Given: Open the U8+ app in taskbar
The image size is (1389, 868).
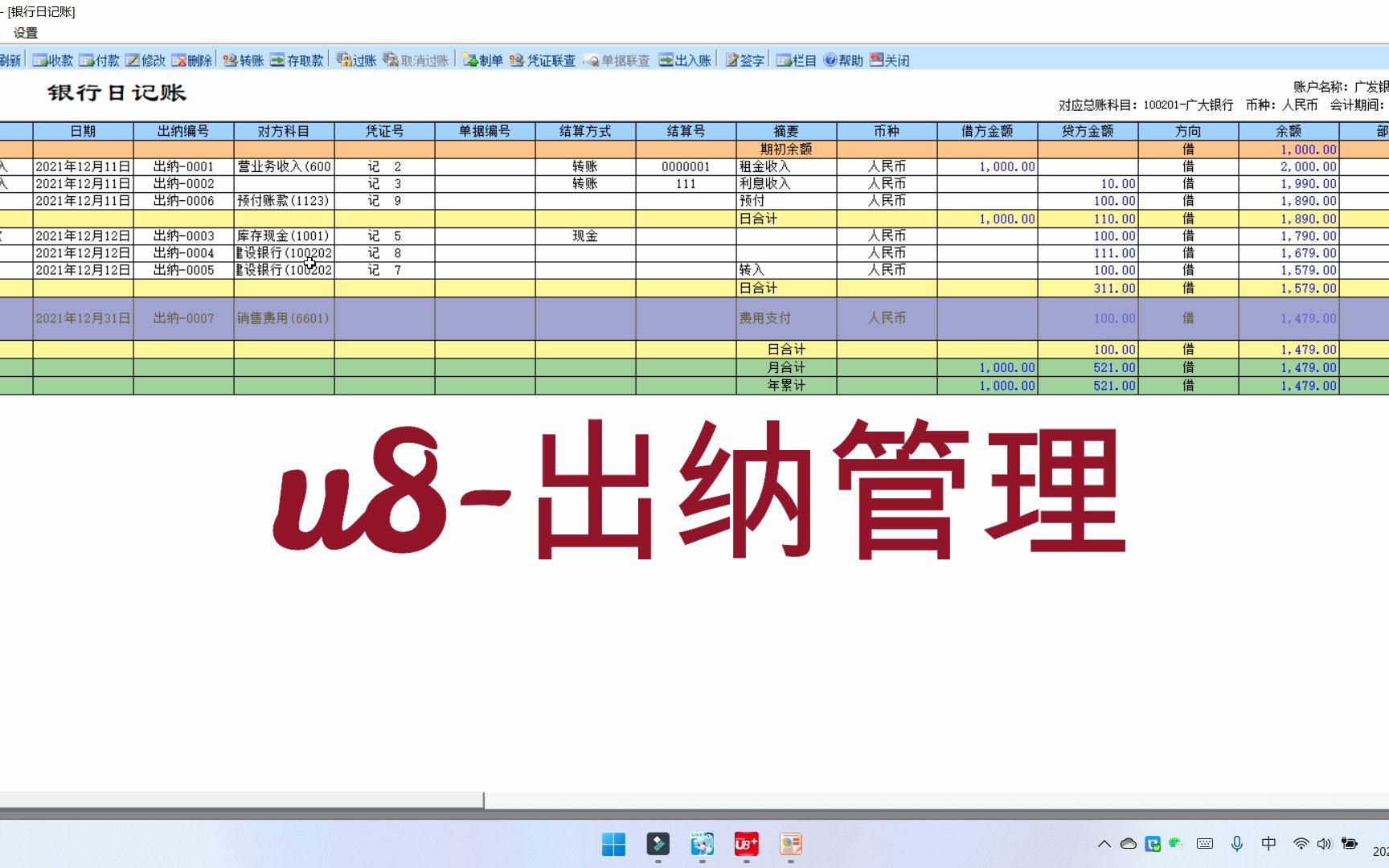Looking at the screenshot, I should coord(746,844).
